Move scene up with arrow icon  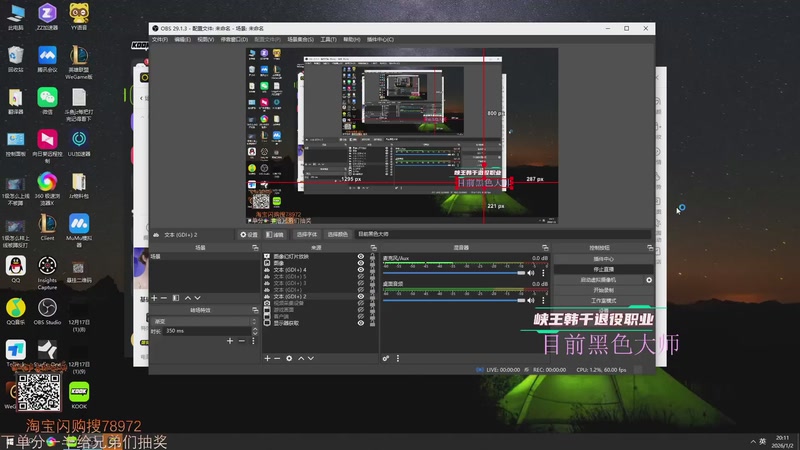pos(188,298)
